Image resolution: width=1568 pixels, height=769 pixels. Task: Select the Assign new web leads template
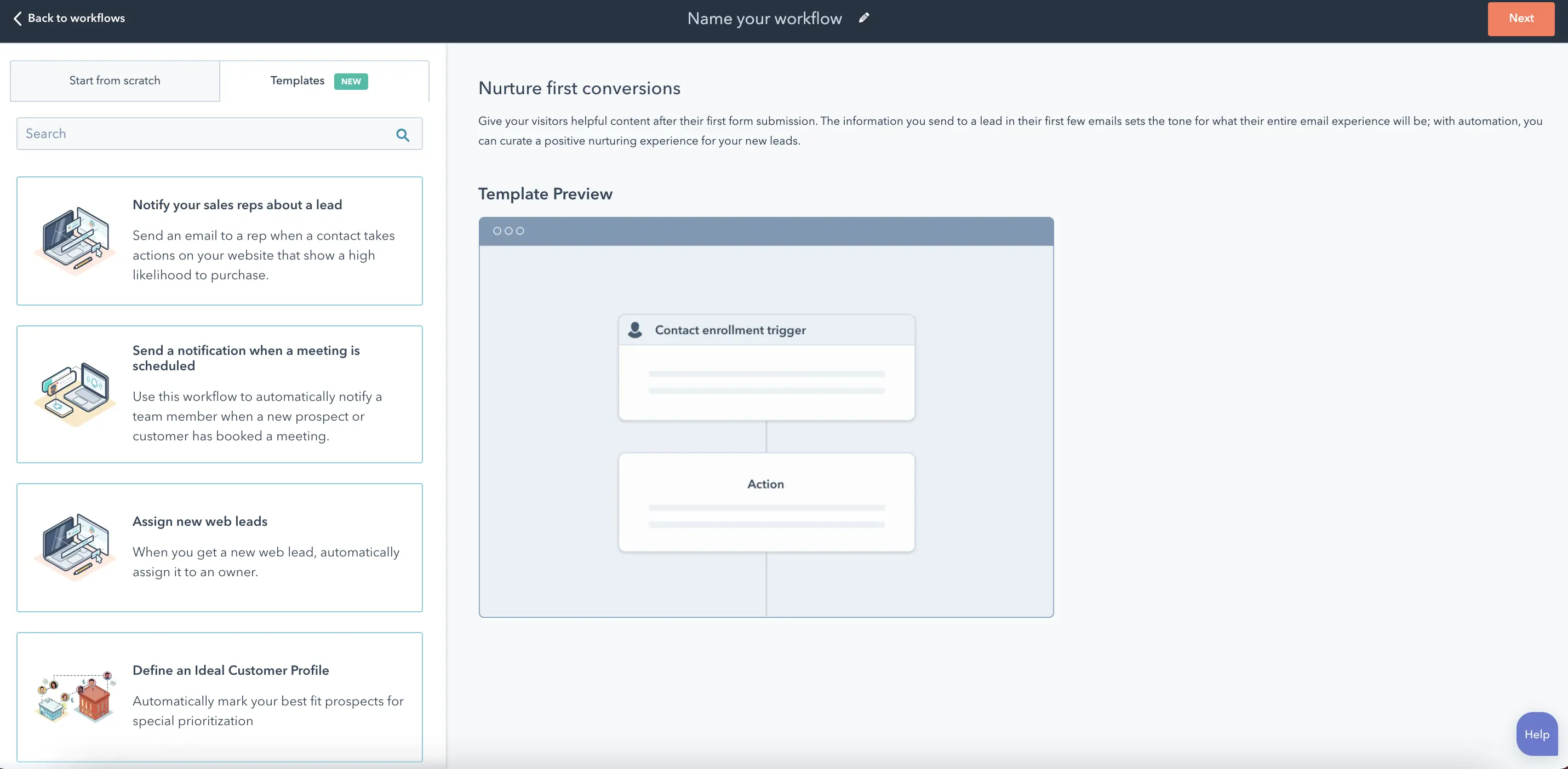coord(219,547)
